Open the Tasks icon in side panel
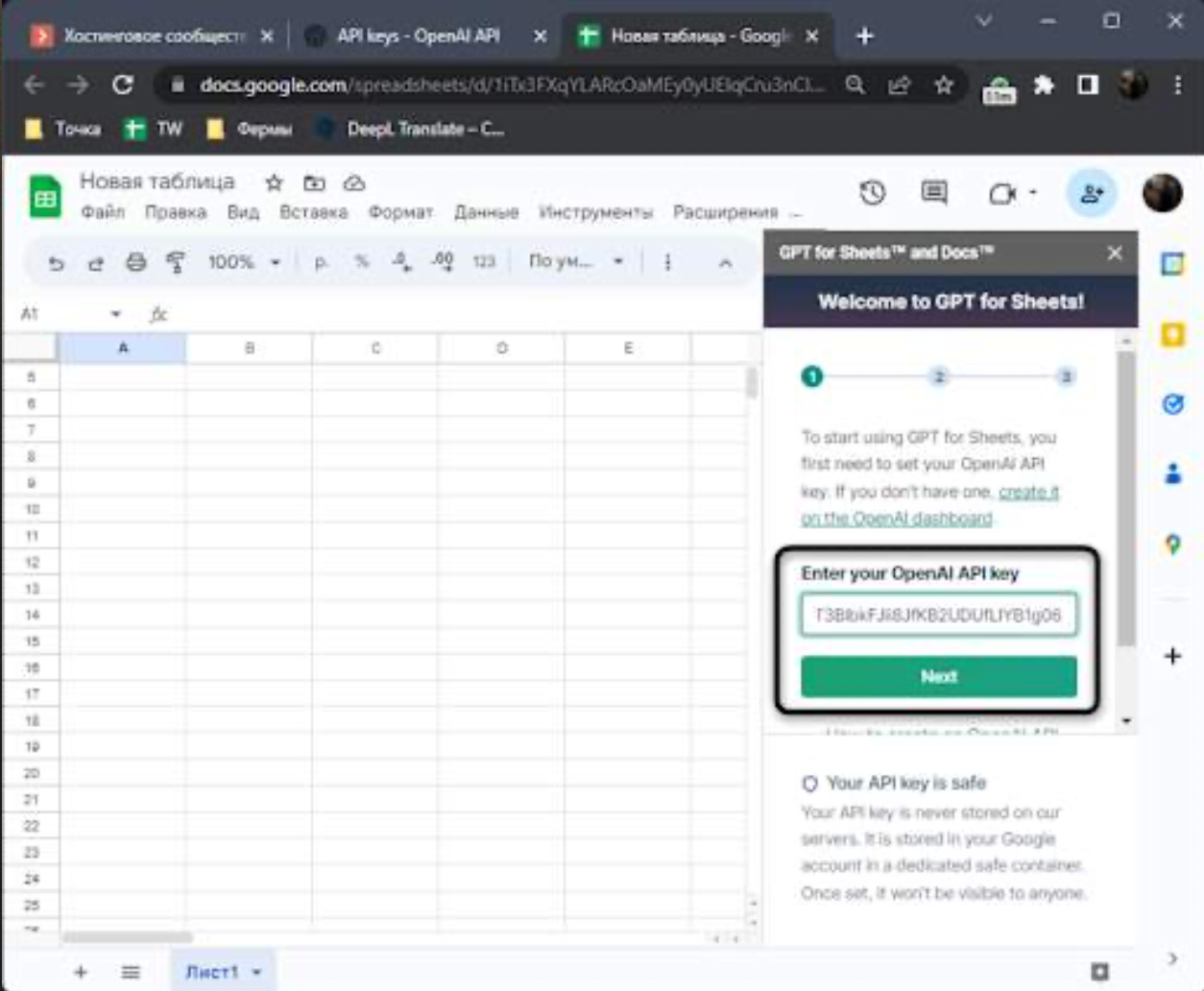 [1172, 404]
